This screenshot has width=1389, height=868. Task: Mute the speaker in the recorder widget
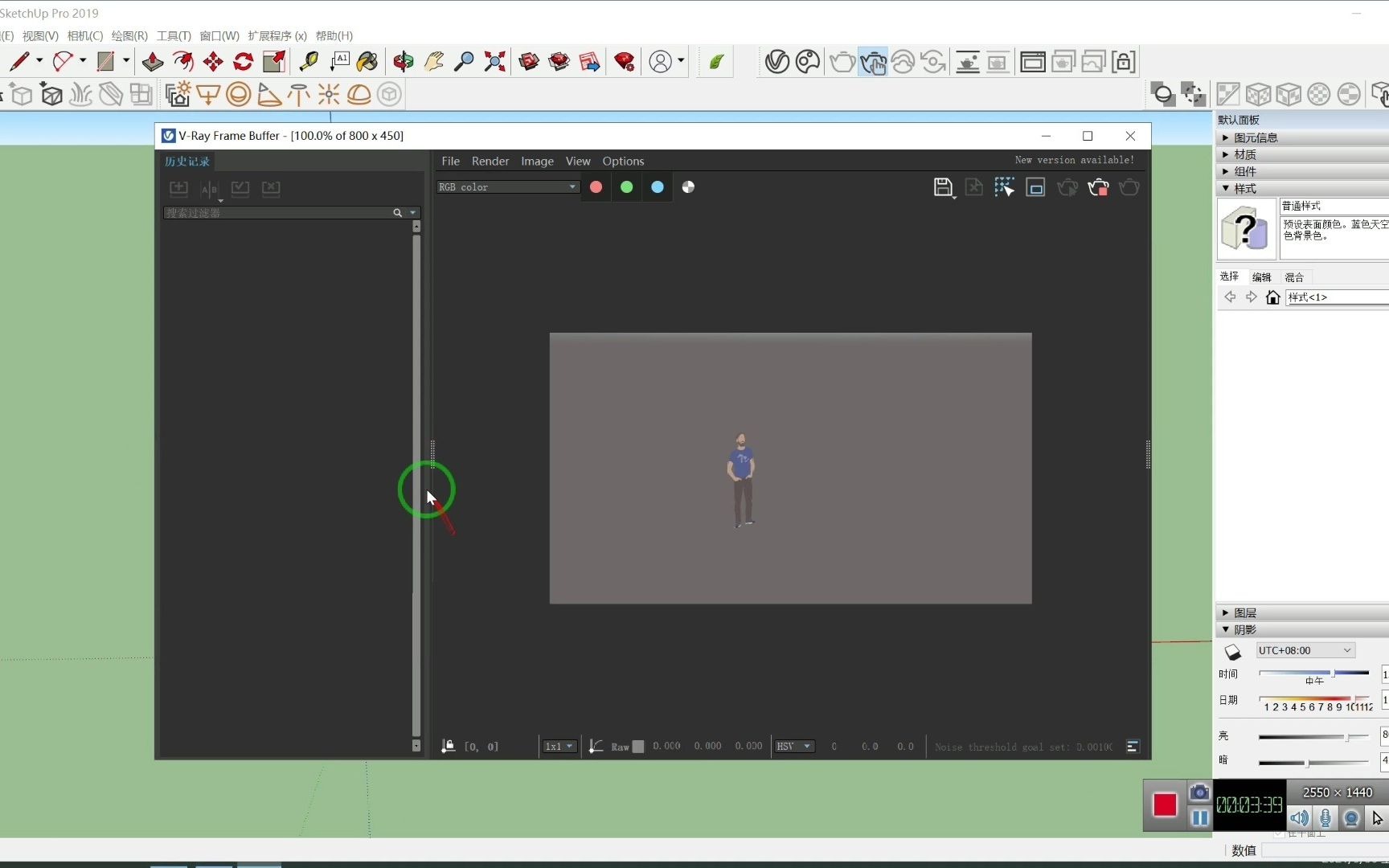[x=1299, y=818]
